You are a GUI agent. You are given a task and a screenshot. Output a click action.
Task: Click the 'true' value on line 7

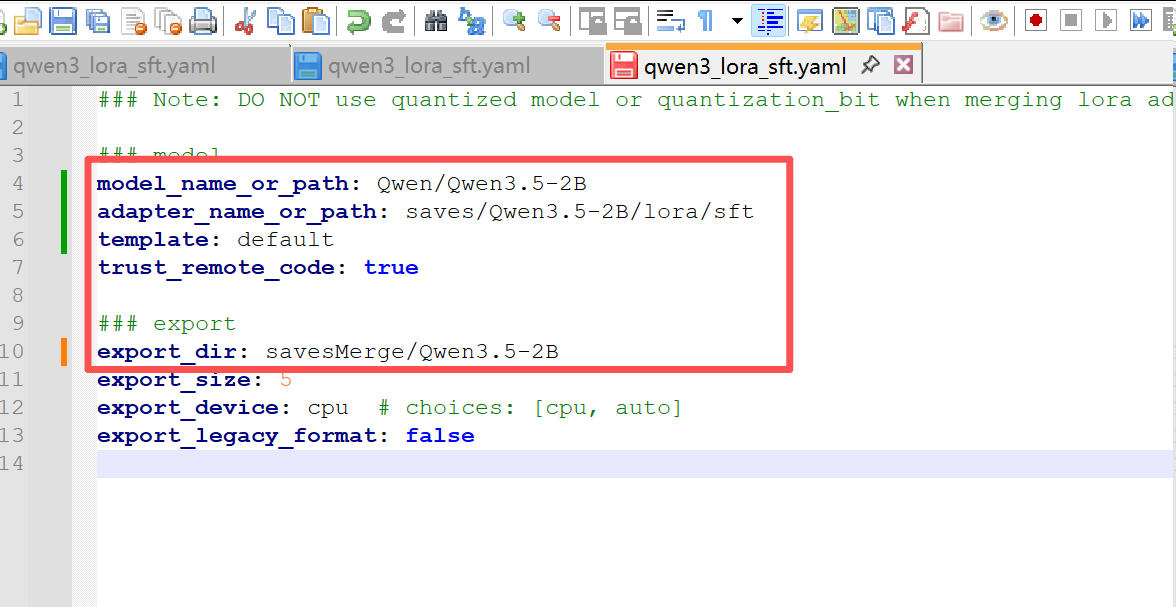tap(392, 268)
